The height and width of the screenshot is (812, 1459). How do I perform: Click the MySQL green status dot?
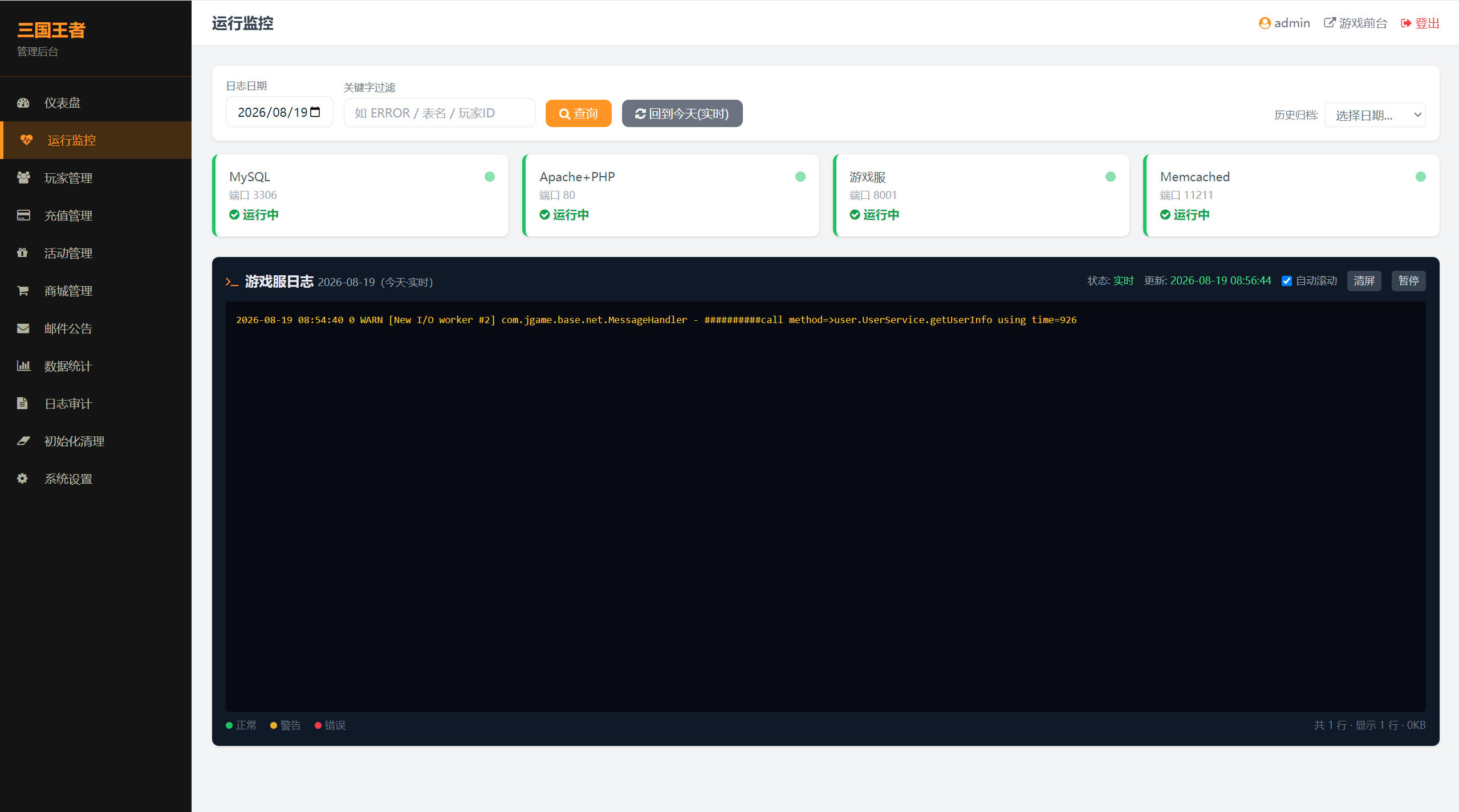pos(490,177)
